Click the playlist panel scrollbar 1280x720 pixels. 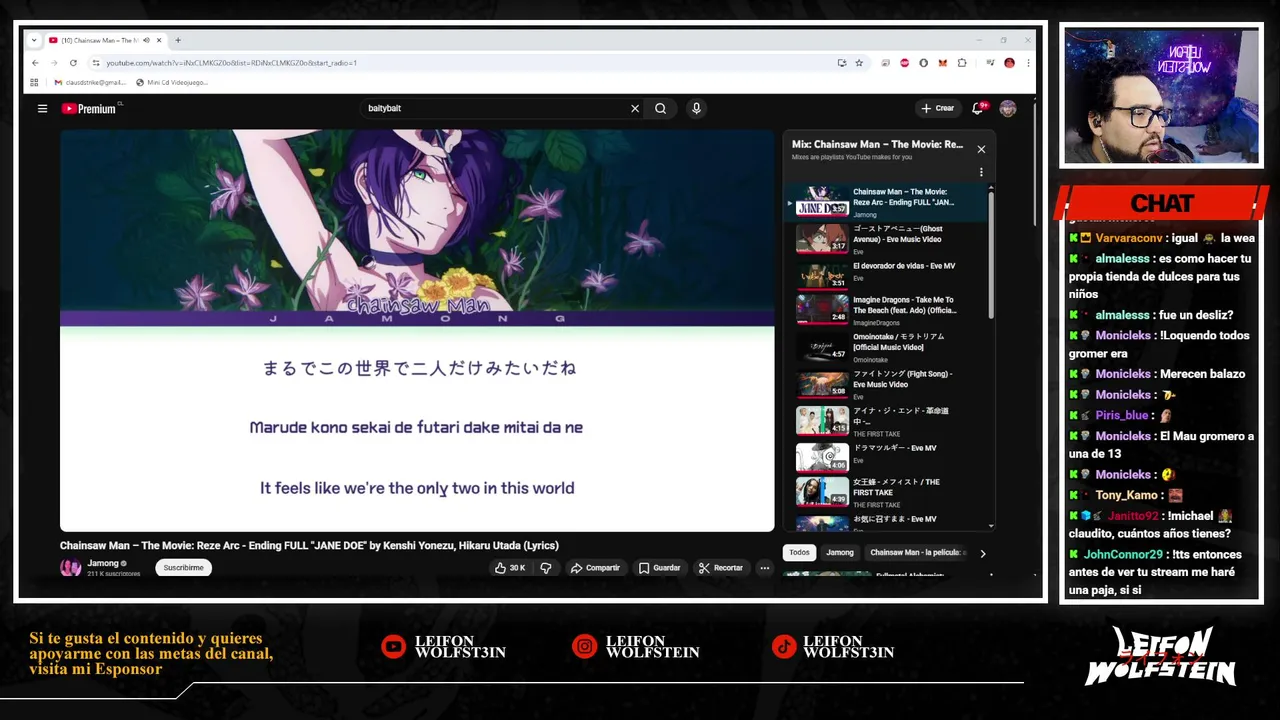tap(991, 255)
